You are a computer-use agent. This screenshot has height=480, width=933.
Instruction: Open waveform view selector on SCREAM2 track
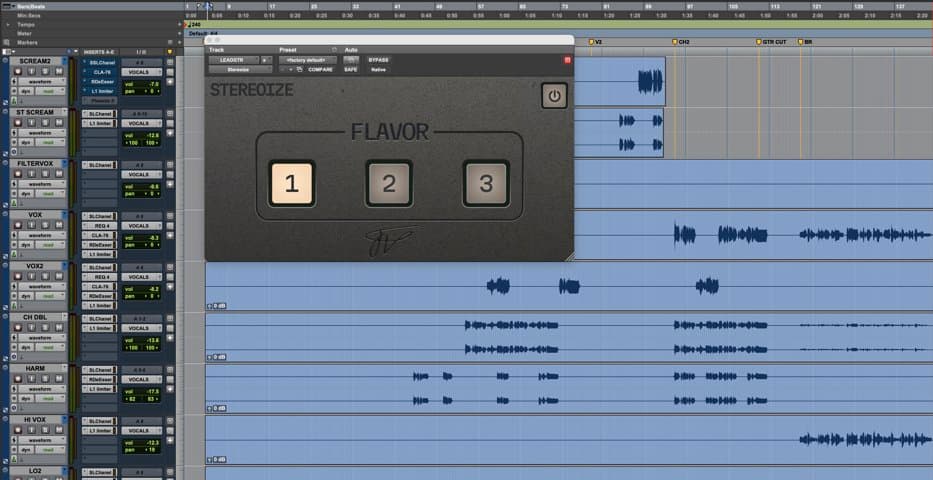[x=42, y=81]
